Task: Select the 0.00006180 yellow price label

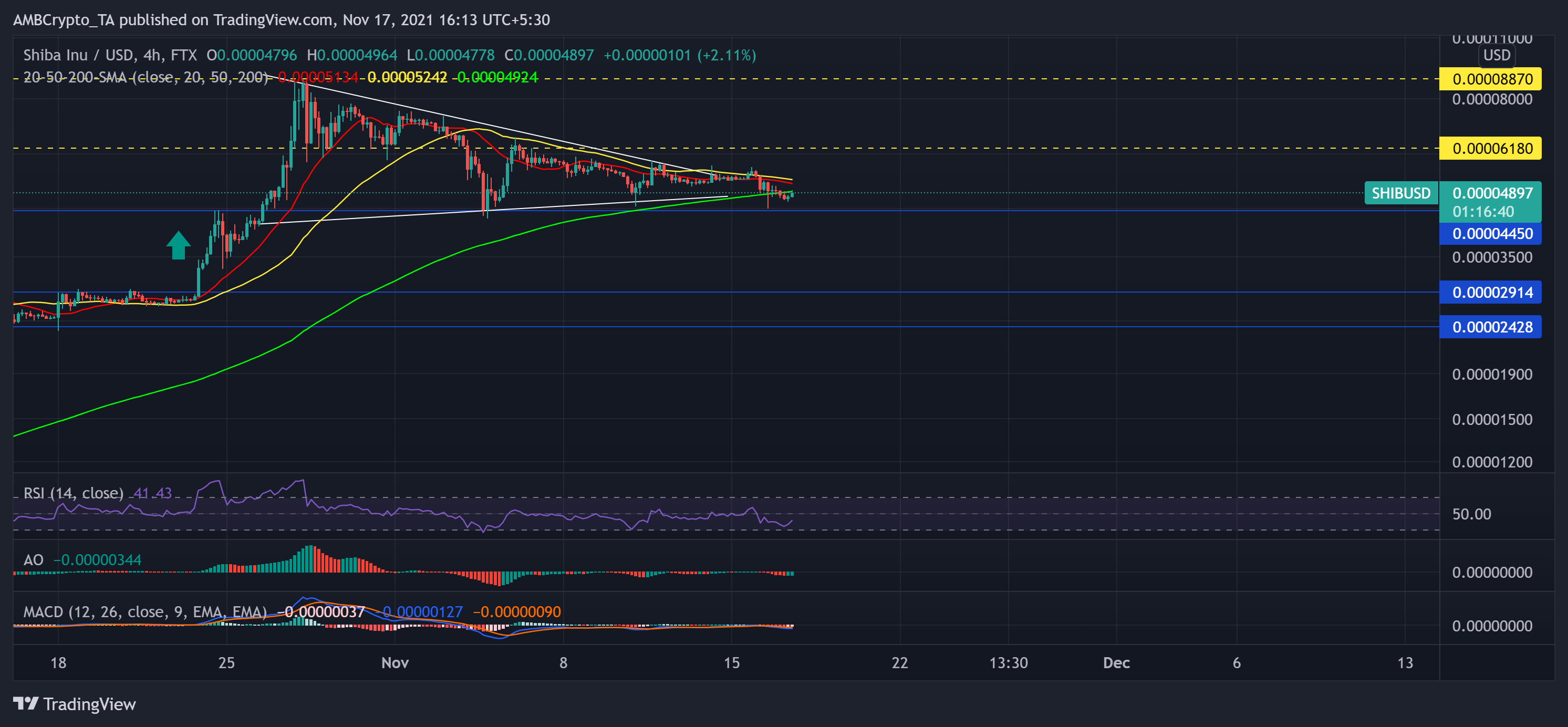Action: (1490, 148)
